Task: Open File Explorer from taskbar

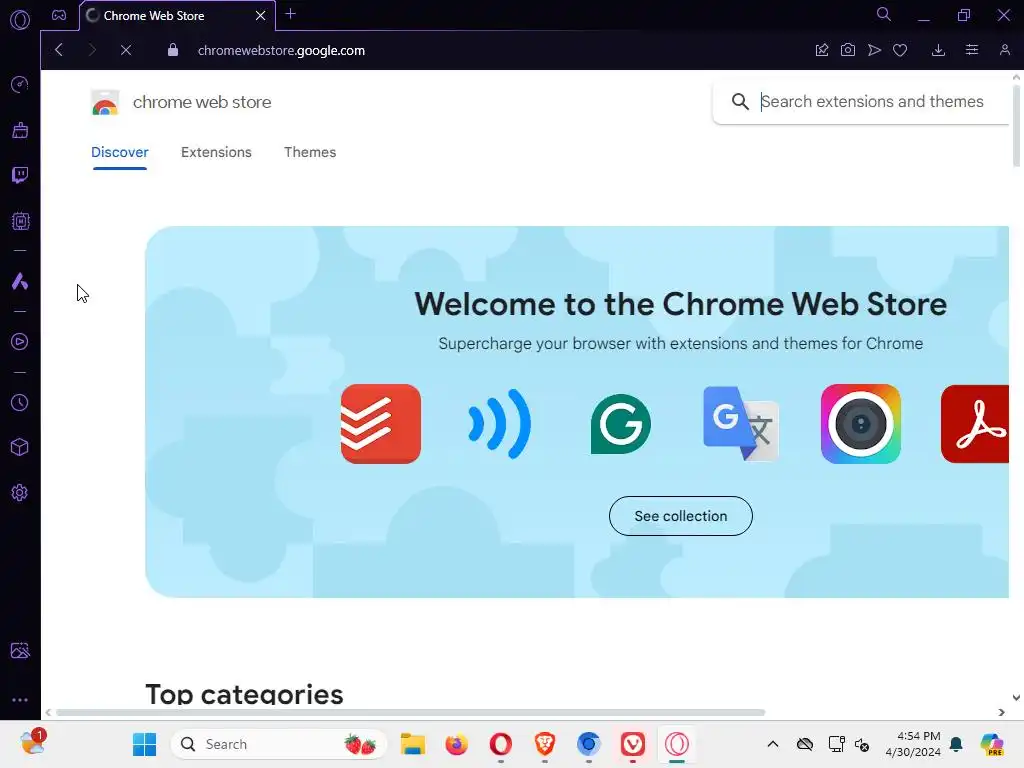Action: (413, 744)
